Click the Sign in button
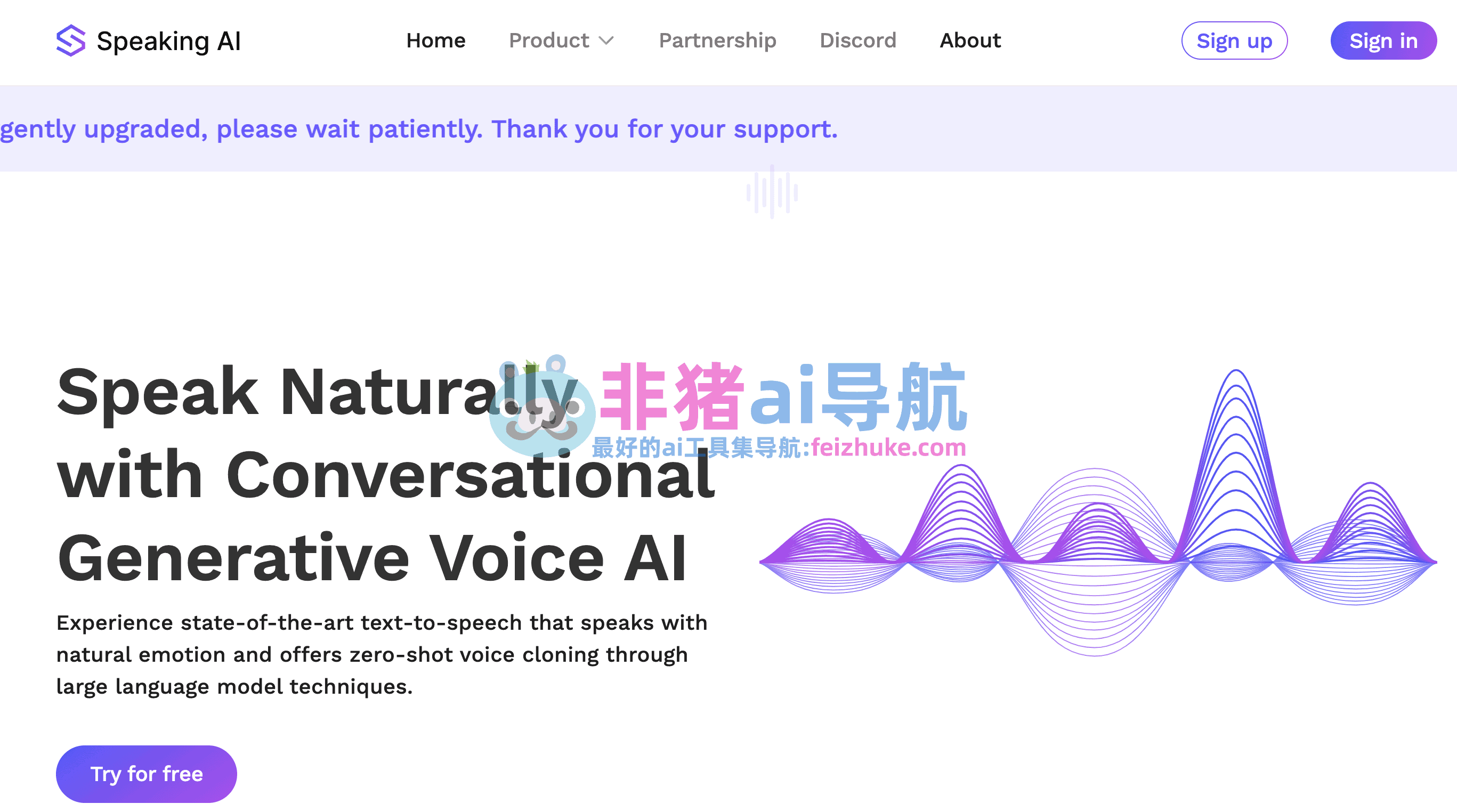1457x812 pixels. (1383, 40)
